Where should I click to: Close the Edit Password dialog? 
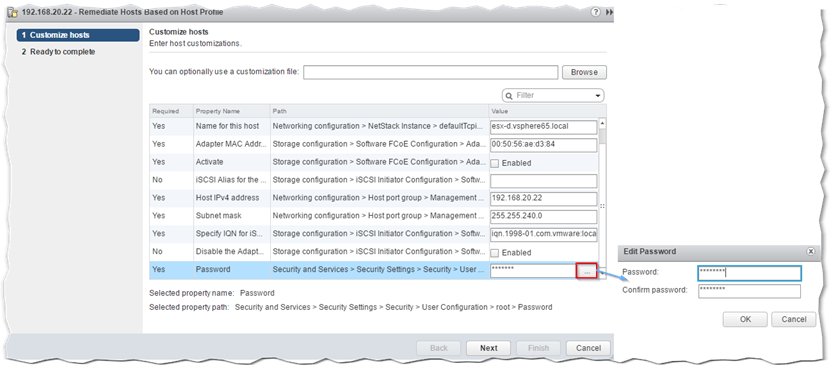click(x=810, y=252)
